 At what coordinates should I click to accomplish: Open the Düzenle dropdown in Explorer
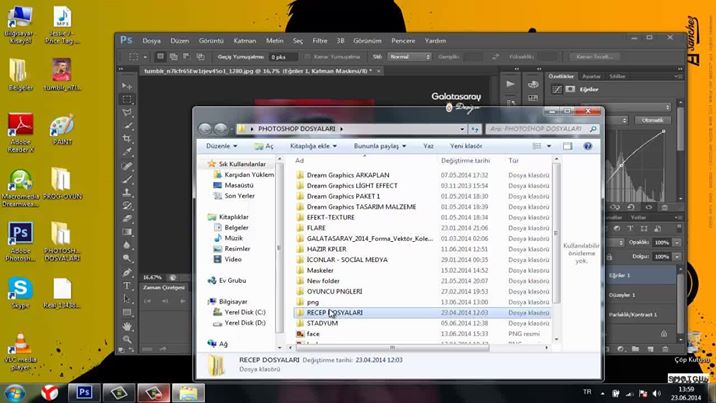[221, 146]
